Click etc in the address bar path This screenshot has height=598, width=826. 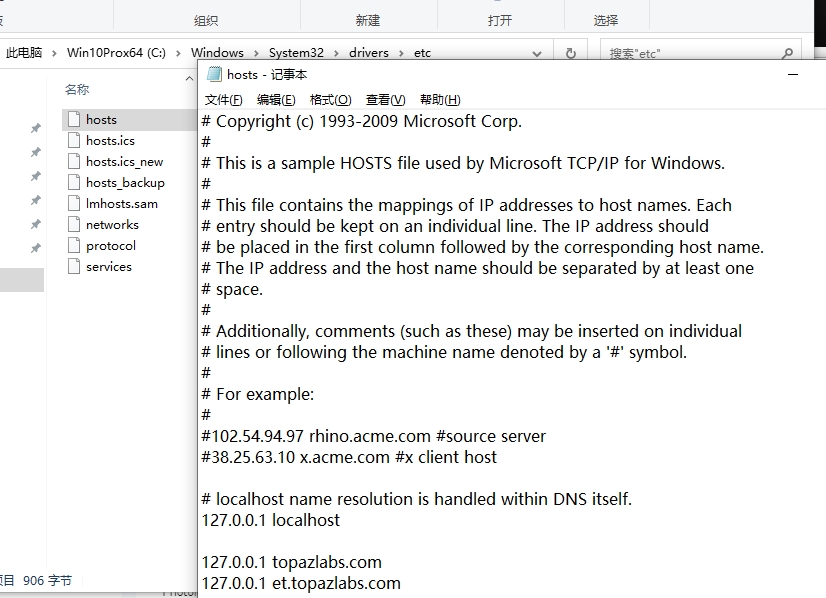point(422,53)
